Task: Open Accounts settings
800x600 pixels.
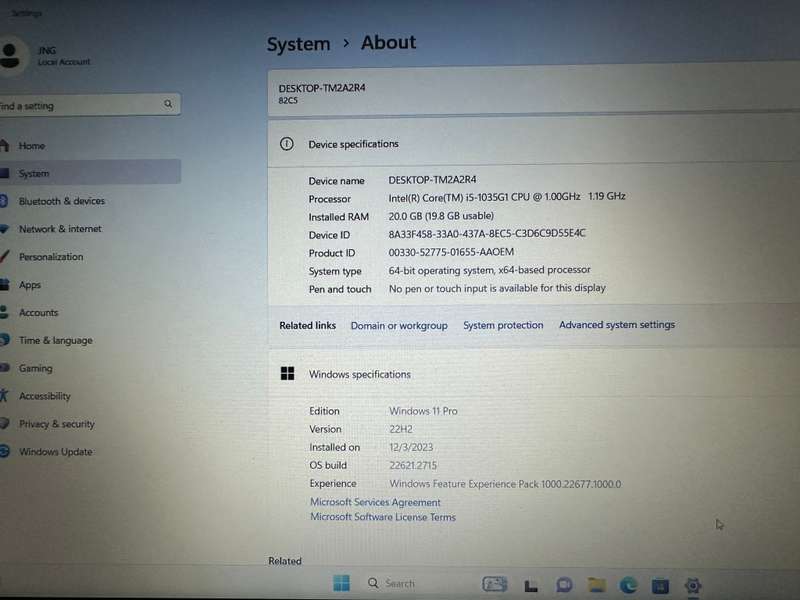Action: pyautogui.click(x=90, y=312)
